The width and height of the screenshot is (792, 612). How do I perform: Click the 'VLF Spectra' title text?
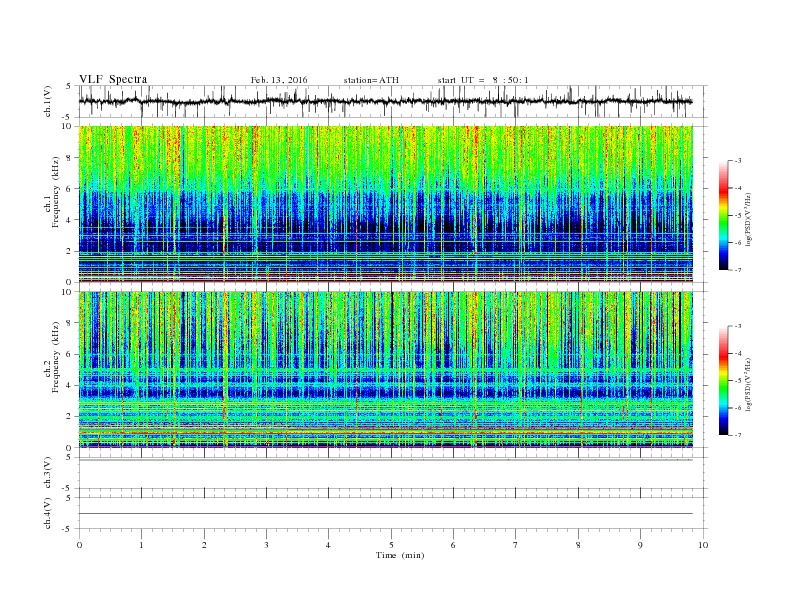(x=113, y=79)
